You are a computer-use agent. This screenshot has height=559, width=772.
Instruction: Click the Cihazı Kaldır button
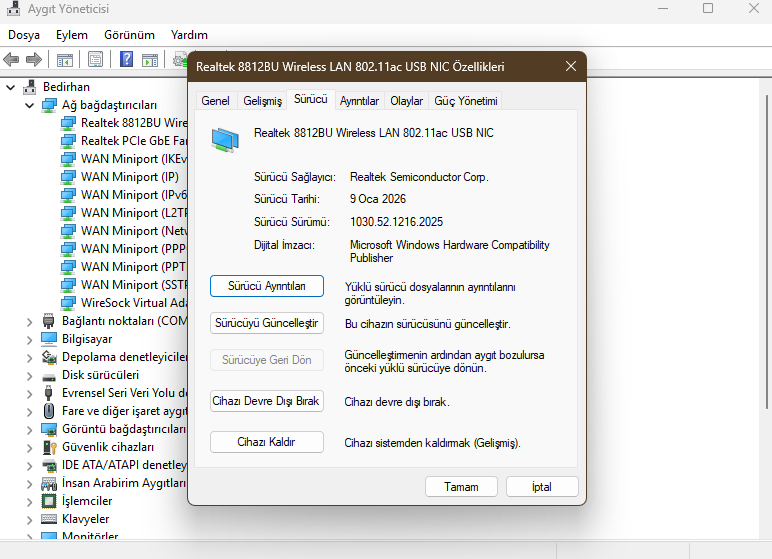(266, 442)
